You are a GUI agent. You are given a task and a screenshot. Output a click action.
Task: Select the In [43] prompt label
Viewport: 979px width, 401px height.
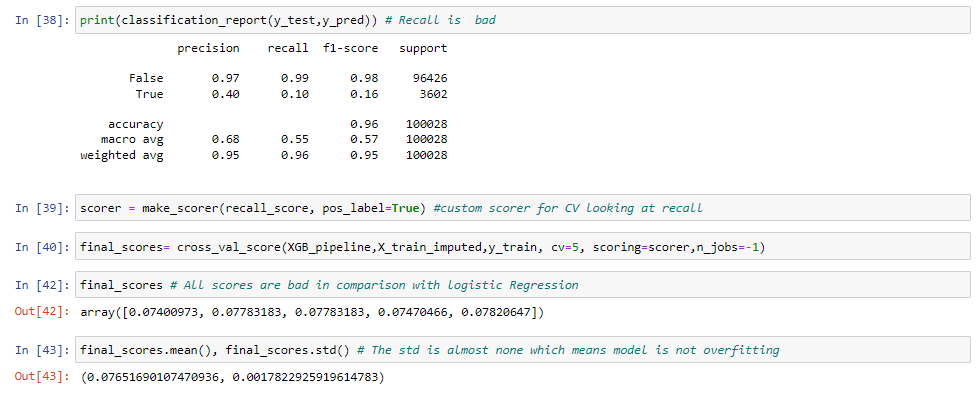pos(42,351)
